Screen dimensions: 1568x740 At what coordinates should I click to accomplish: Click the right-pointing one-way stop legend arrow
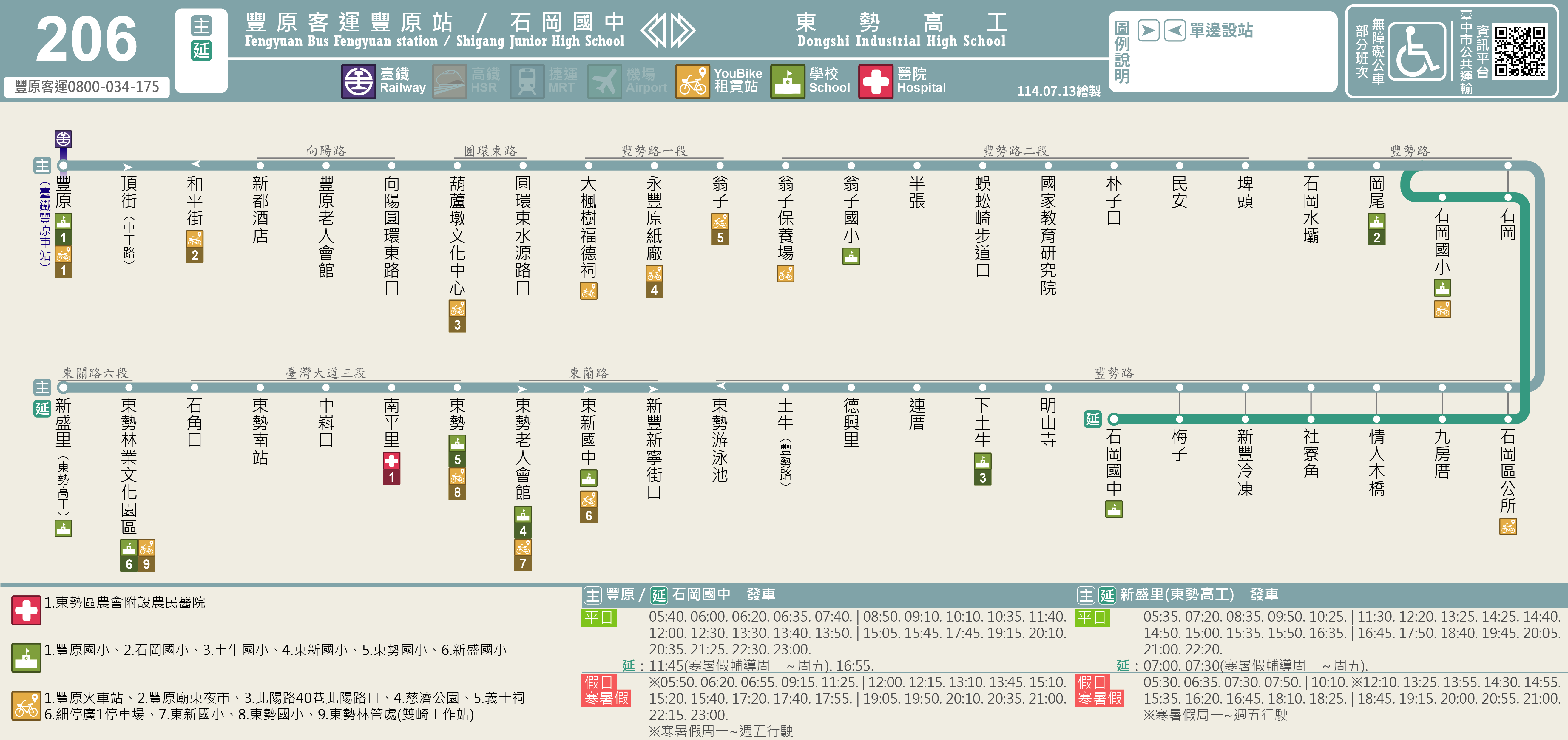1148,30
